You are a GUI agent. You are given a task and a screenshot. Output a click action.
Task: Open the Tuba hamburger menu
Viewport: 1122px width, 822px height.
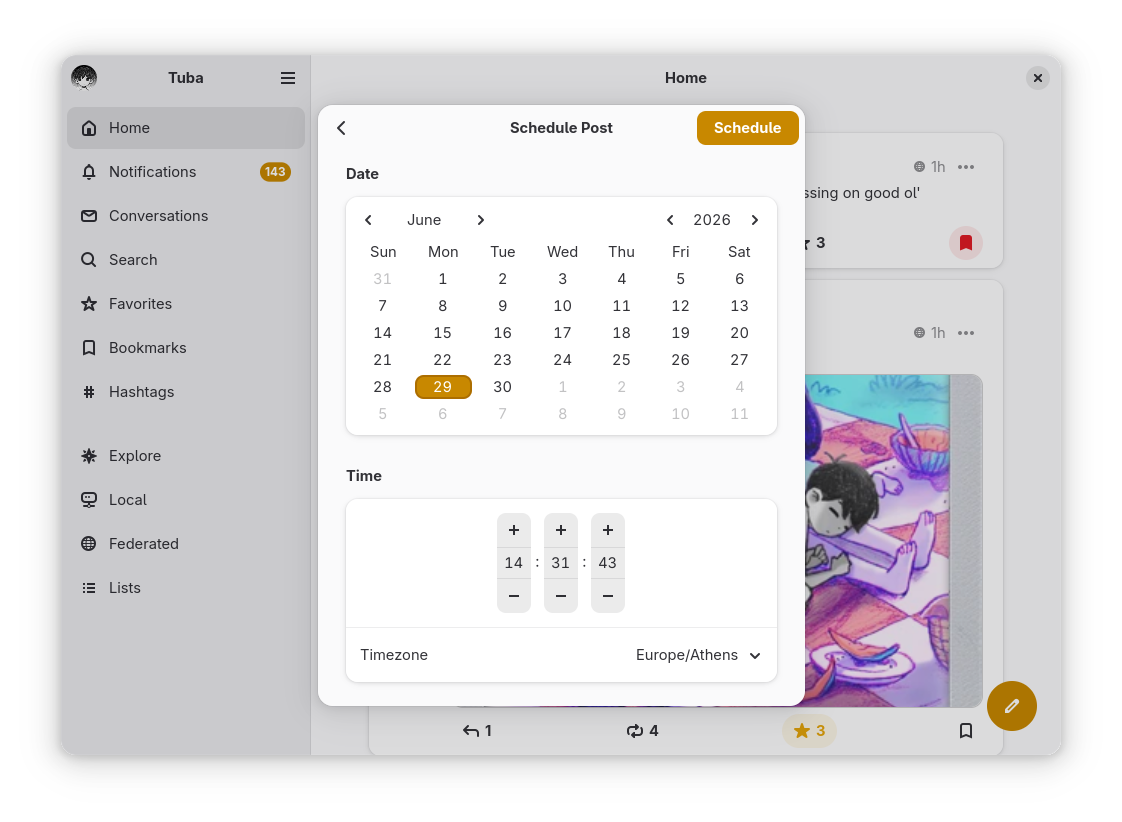click(x=288, y=78)
